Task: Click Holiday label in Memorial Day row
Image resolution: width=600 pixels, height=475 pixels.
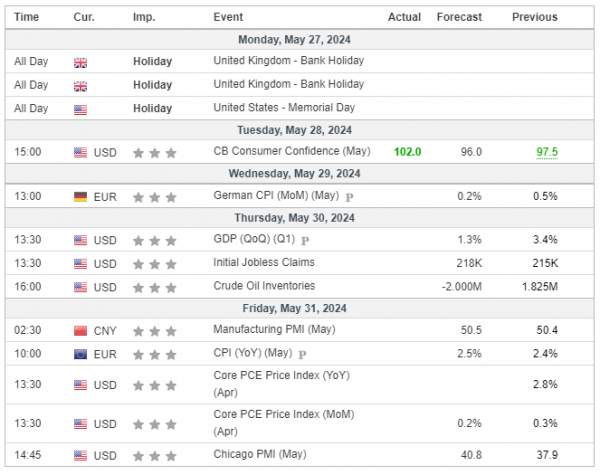Action: coord(153,109)
